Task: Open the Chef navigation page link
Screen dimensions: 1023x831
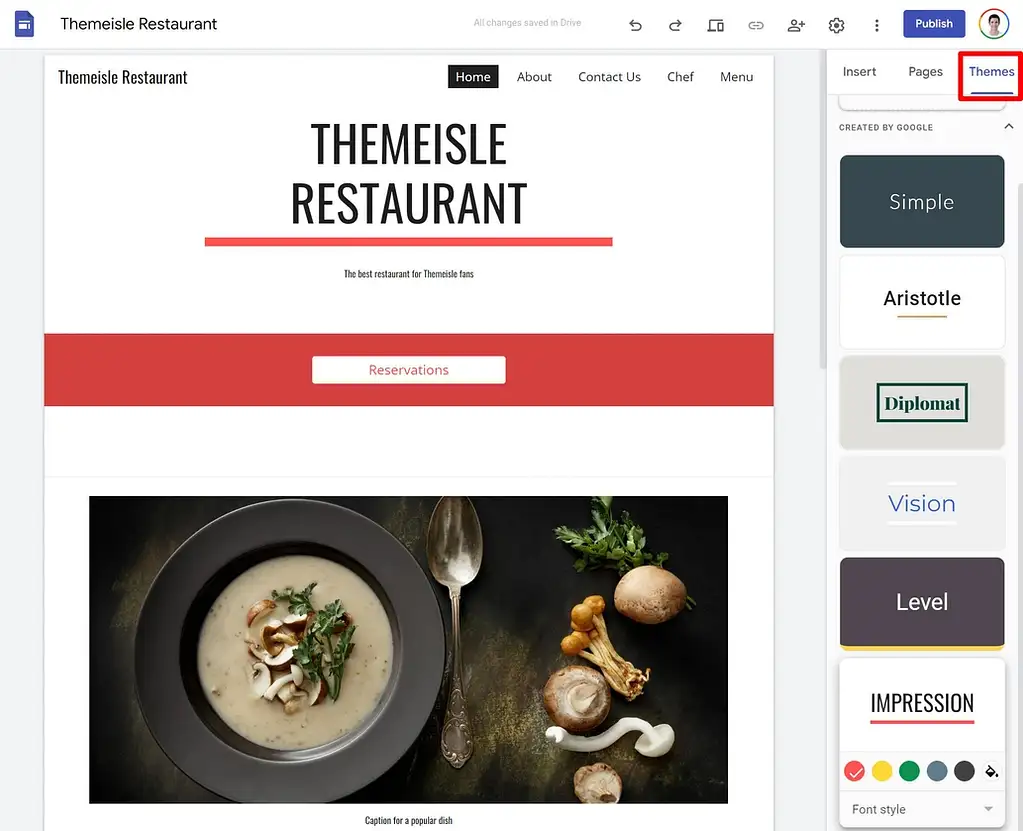Action: 680,77
